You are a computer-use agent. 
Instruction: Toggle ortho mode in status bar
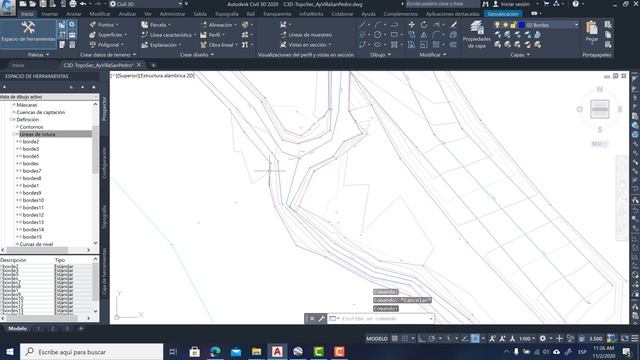coord(422,338)
